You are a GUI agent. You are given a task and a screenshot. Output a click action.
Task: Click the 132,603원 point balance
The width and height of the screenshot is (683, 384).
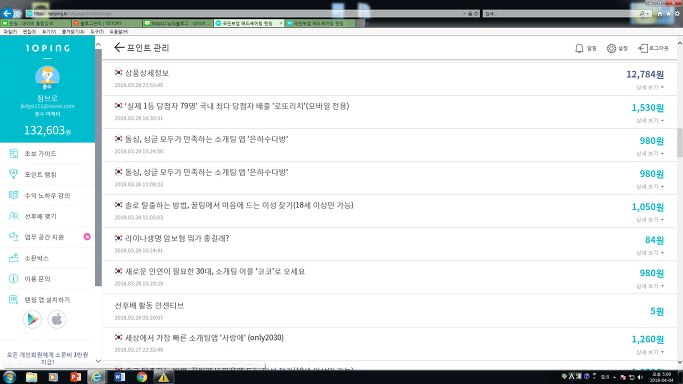coord(47,130)
